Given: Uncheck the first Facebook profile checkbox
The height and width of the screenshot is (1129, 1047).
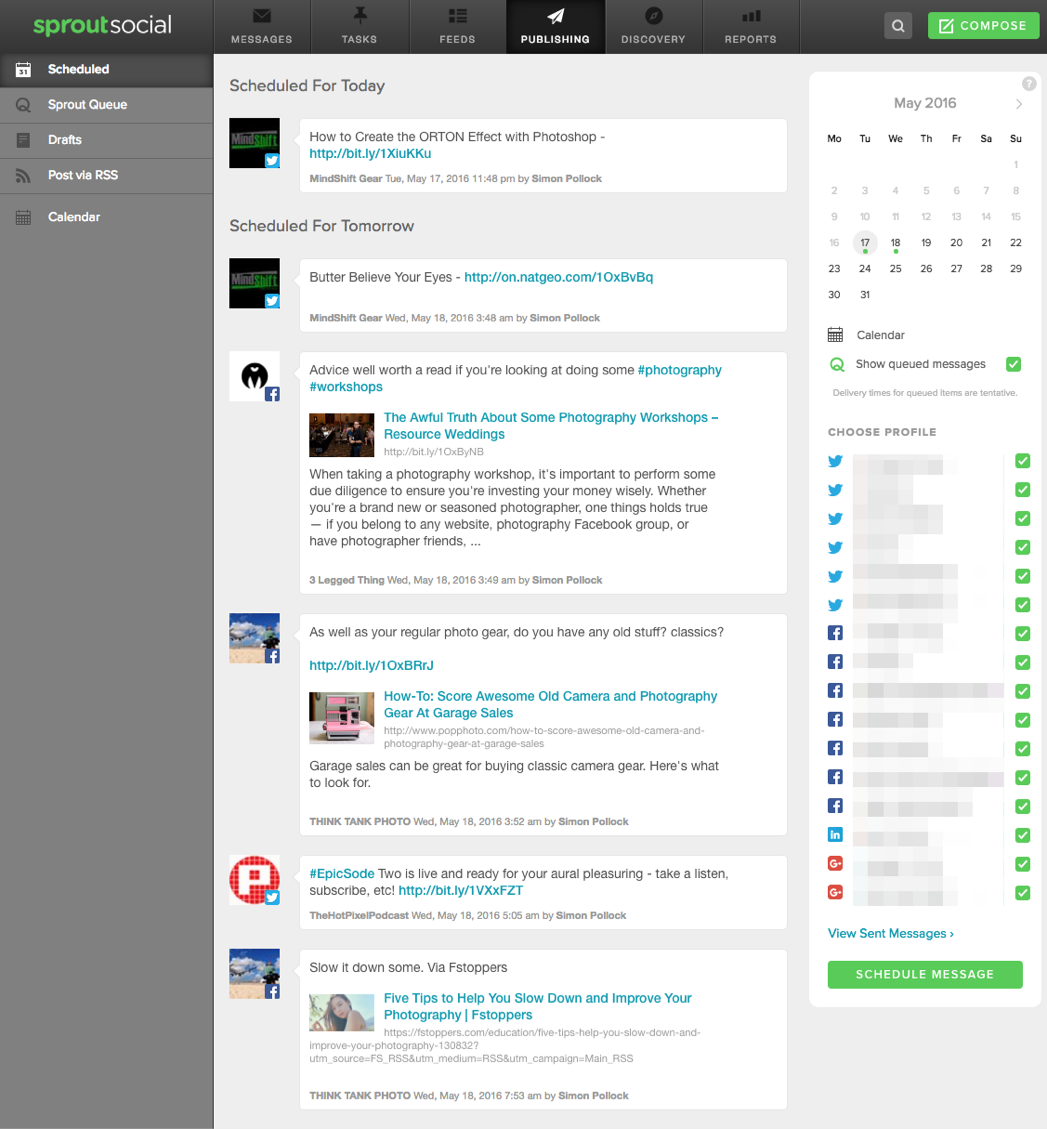Looking at the screenshot, I should 1023,634.
